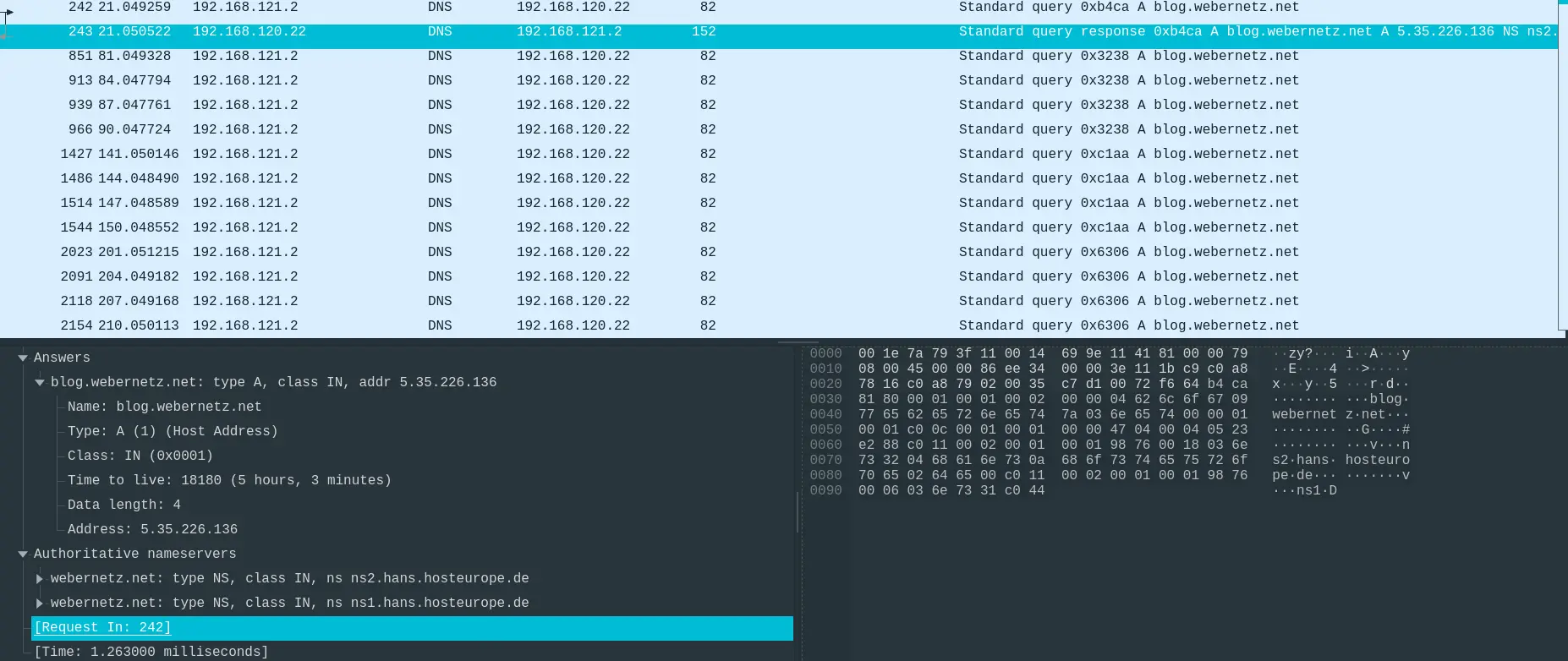Image resolution: width=1568 pixels, height=661 pixels.
Task: Follow the Request In: 242 link
Action: tap(102, 627)
